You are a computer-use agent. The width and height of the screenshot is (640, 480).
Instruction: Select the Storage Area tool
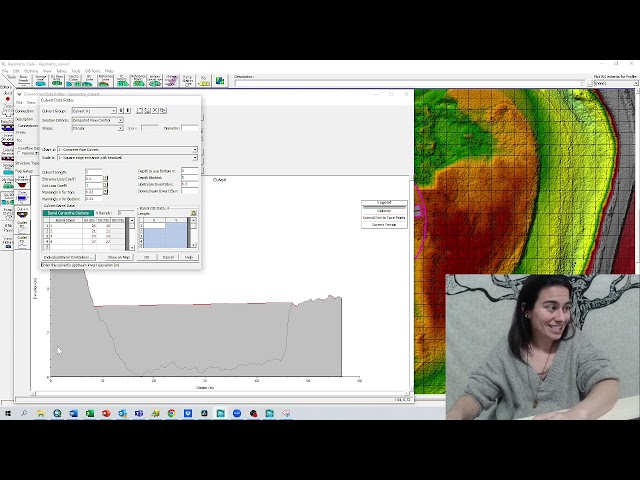pyautogui.click(x=40, y=80)
